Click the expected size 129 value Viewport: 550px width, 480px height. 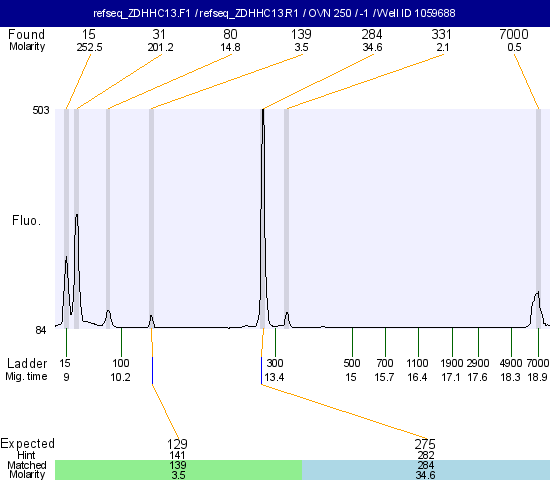(x=177, y=444)
